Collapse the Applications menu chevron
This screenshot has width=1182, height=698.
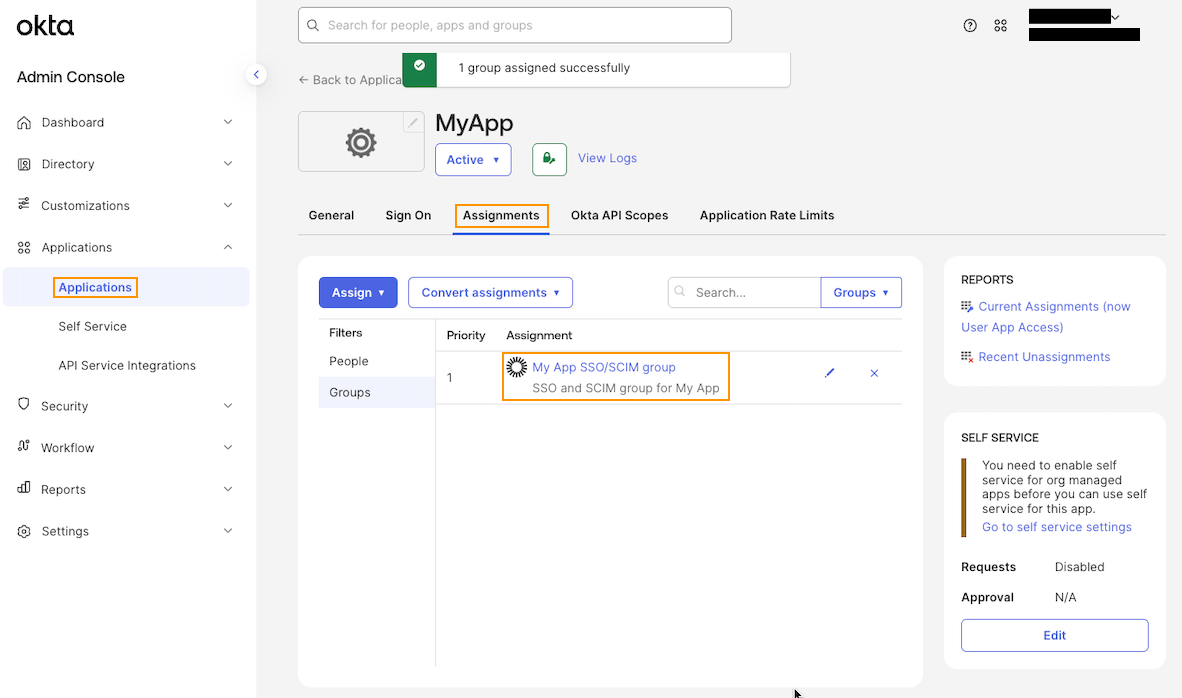tap(228, 247)
